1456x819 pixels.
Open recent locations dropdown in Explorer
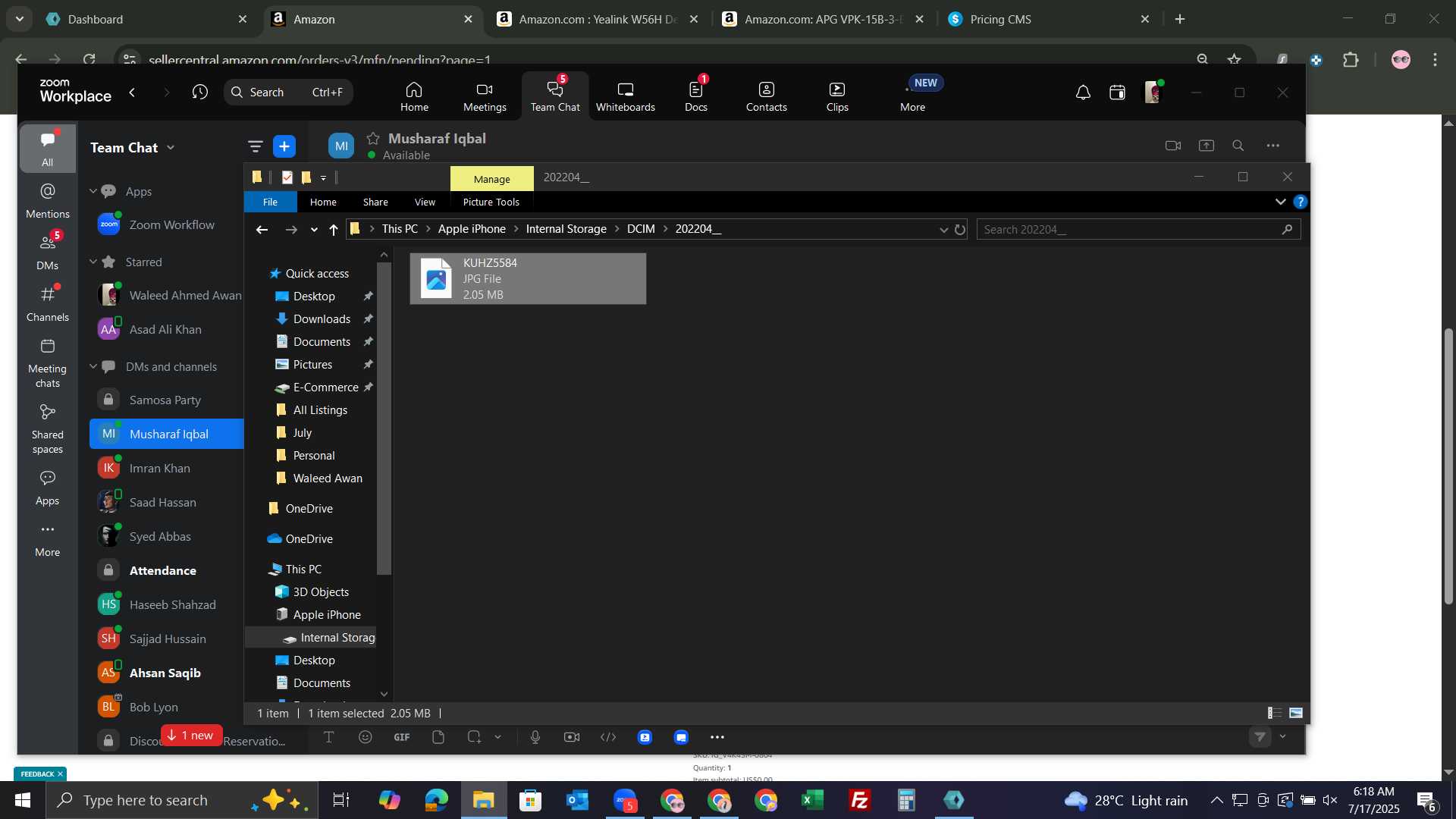click(x=314, y=230)
